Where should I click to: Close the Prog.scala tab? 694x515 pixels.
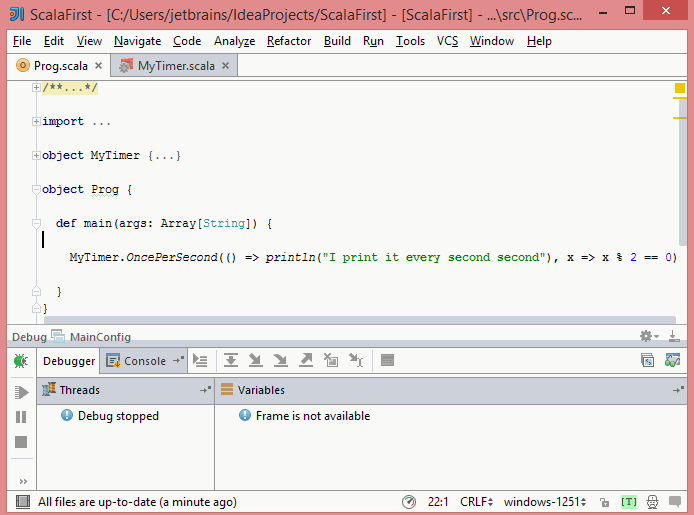pyautogui.click(x=98, y=65)
